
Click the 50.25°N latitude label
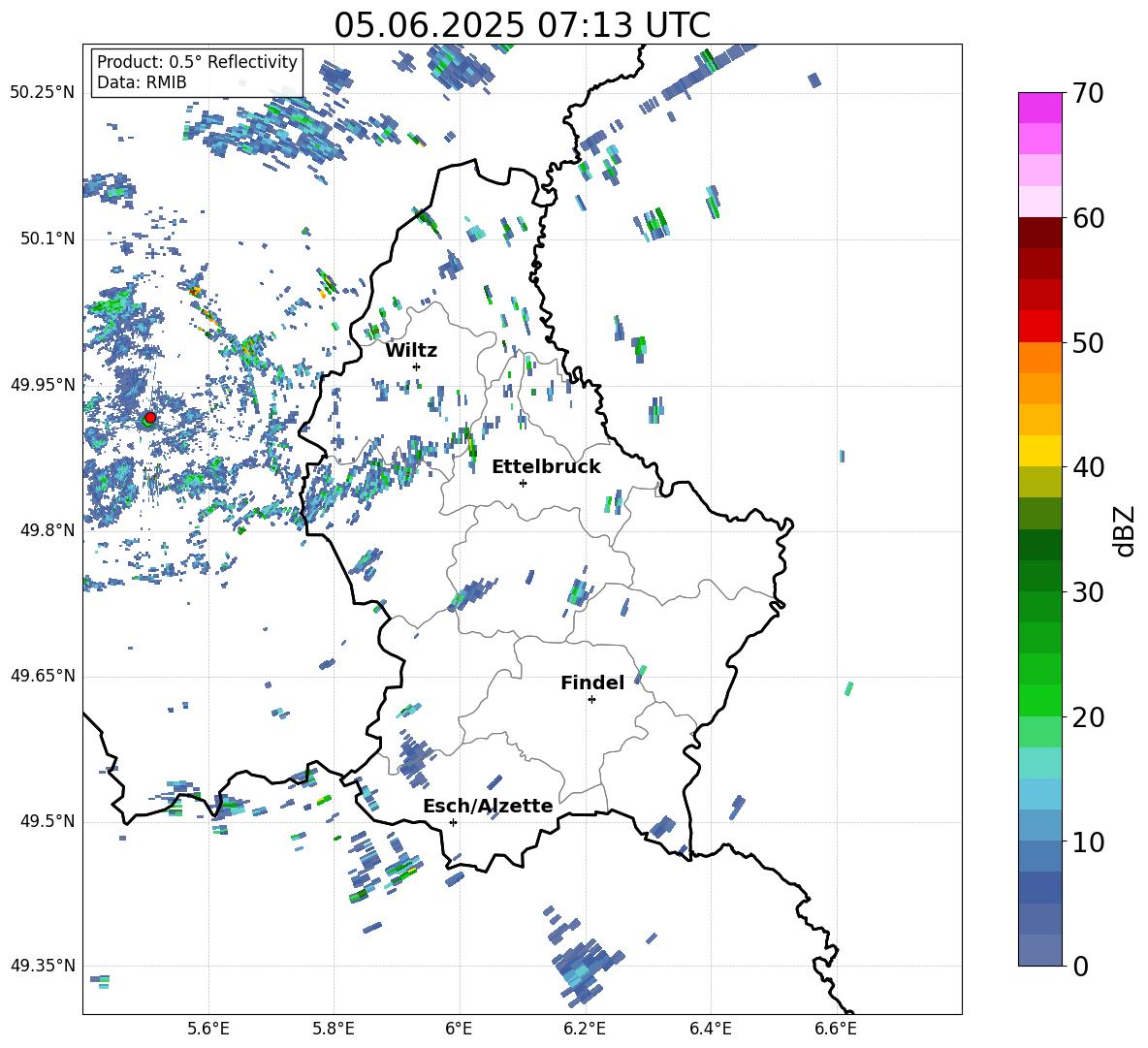pos(43,93)
